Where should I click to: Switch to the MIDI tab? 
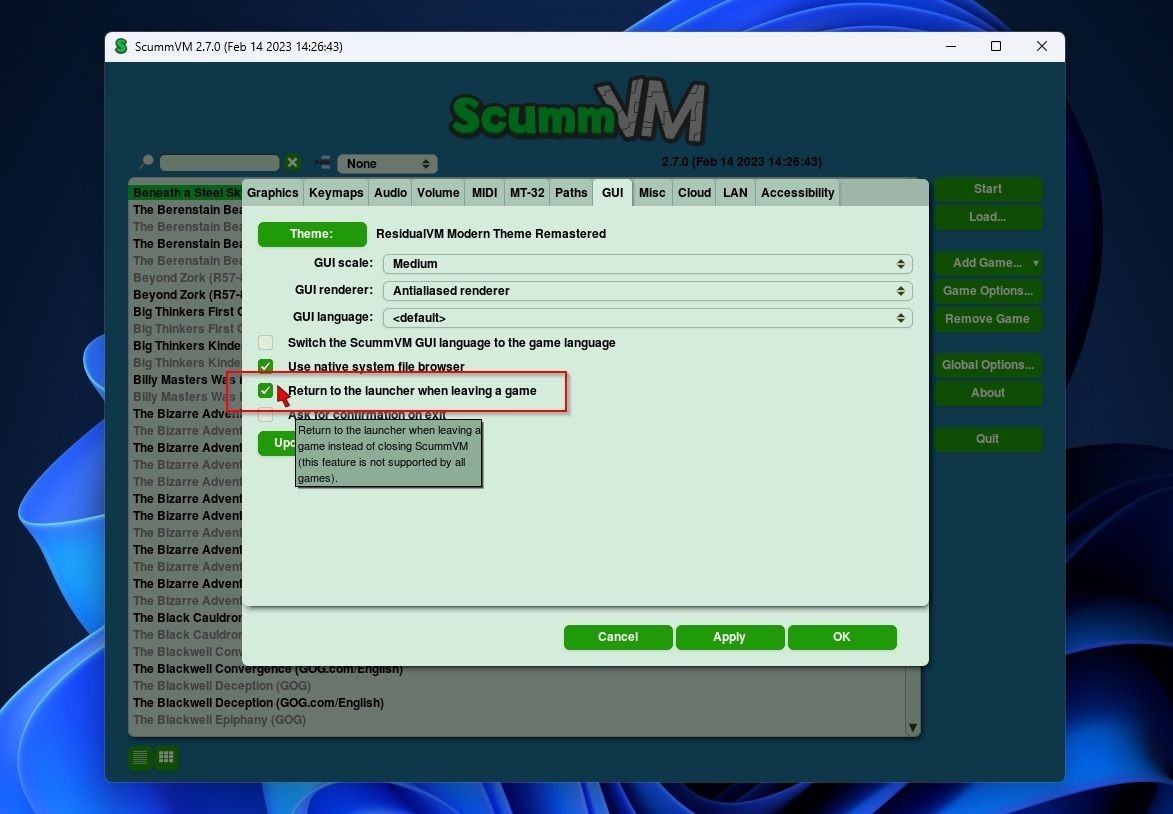484,193
